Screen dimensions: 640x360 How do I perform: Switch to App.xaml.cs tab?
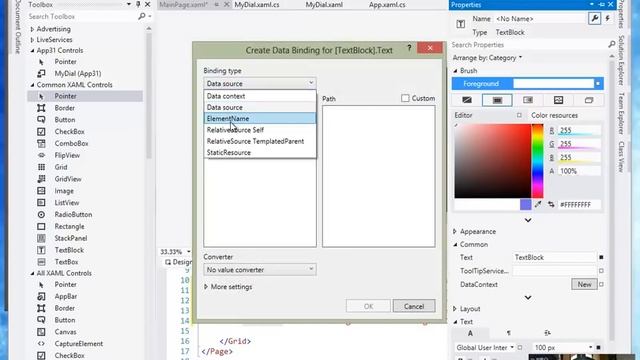(387, 5)
